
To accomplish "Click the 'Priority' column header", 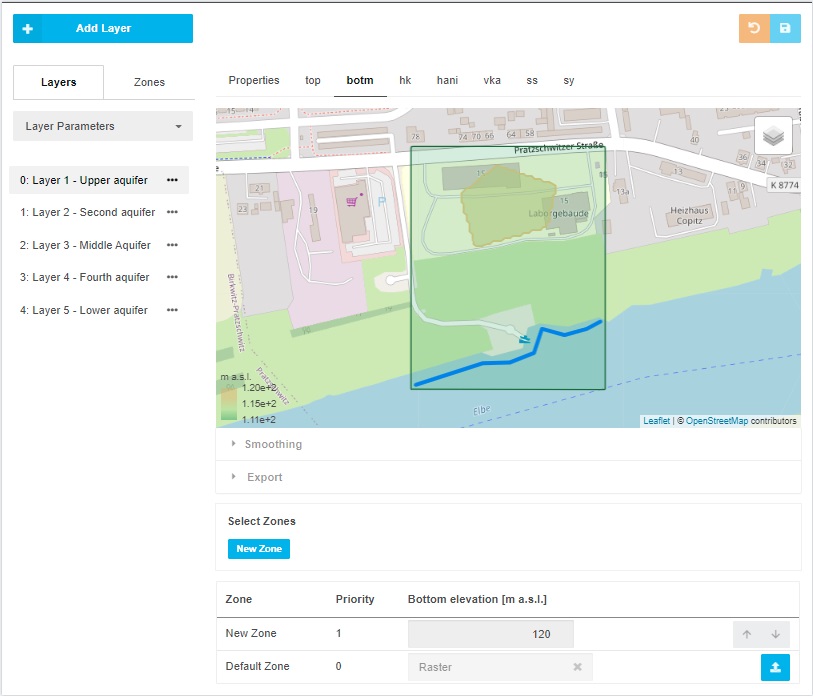I will coord(355,599).
